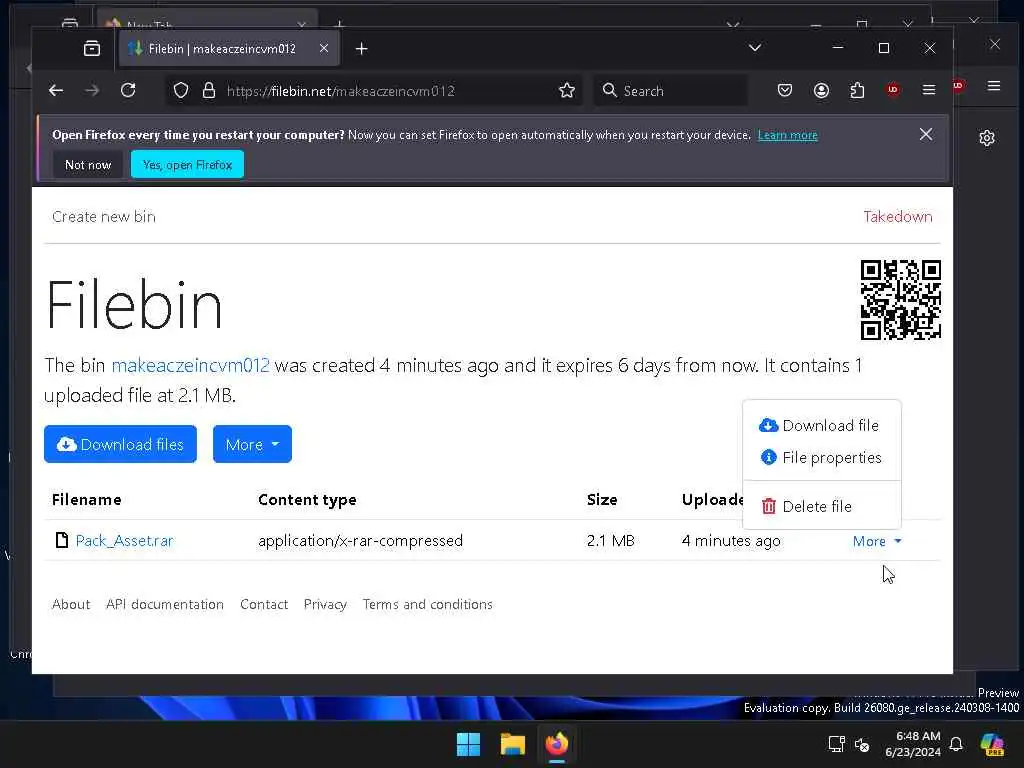The image size is (1024, 768).
Task: Open settings gear in background window
Action: click(x=987, y=138)
